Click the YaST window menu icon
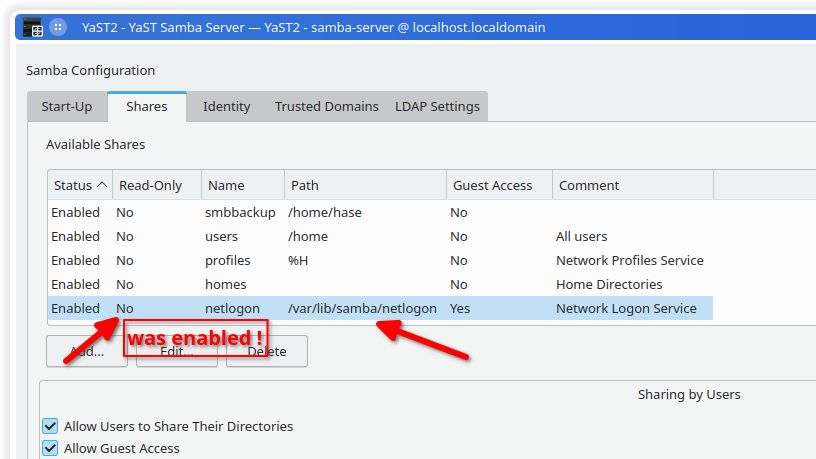This screenshot has width=816, height=459. pos(33,28)
